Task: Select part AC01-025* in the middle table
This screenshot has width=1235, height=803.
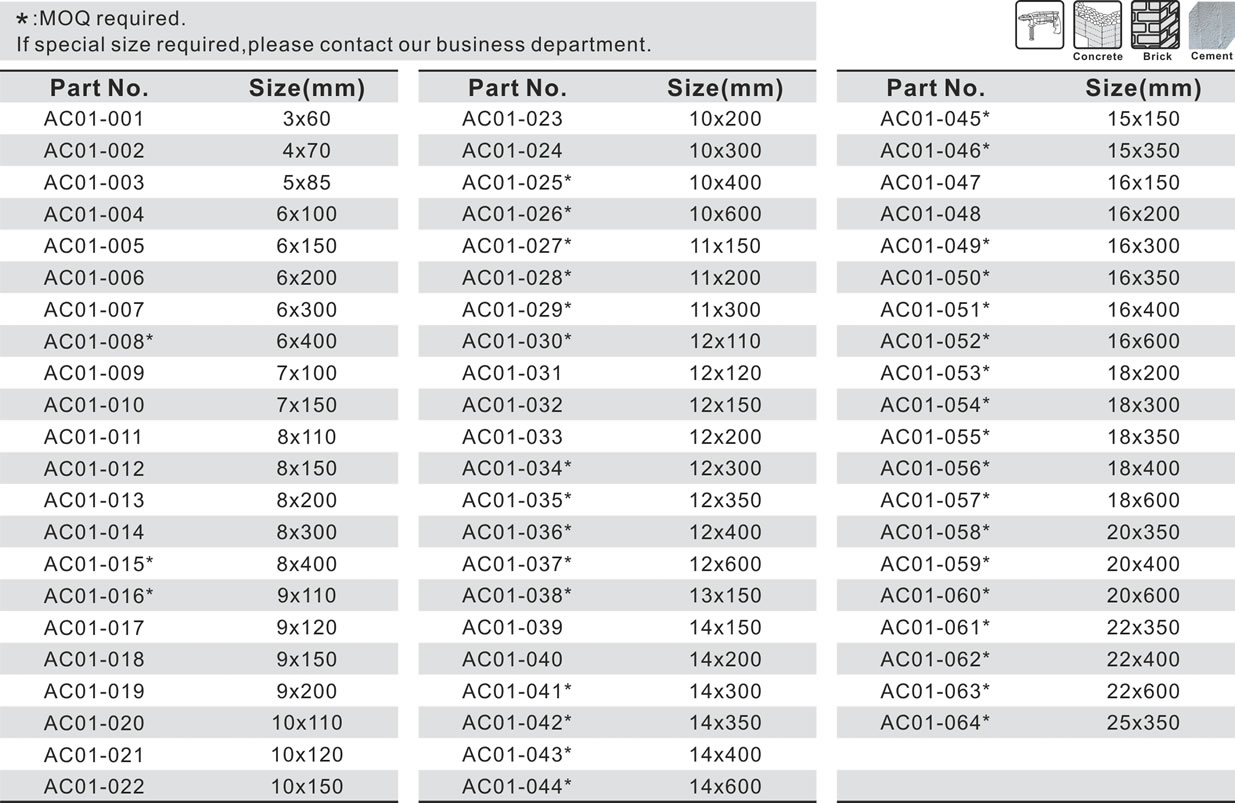Action: (517, 183)
